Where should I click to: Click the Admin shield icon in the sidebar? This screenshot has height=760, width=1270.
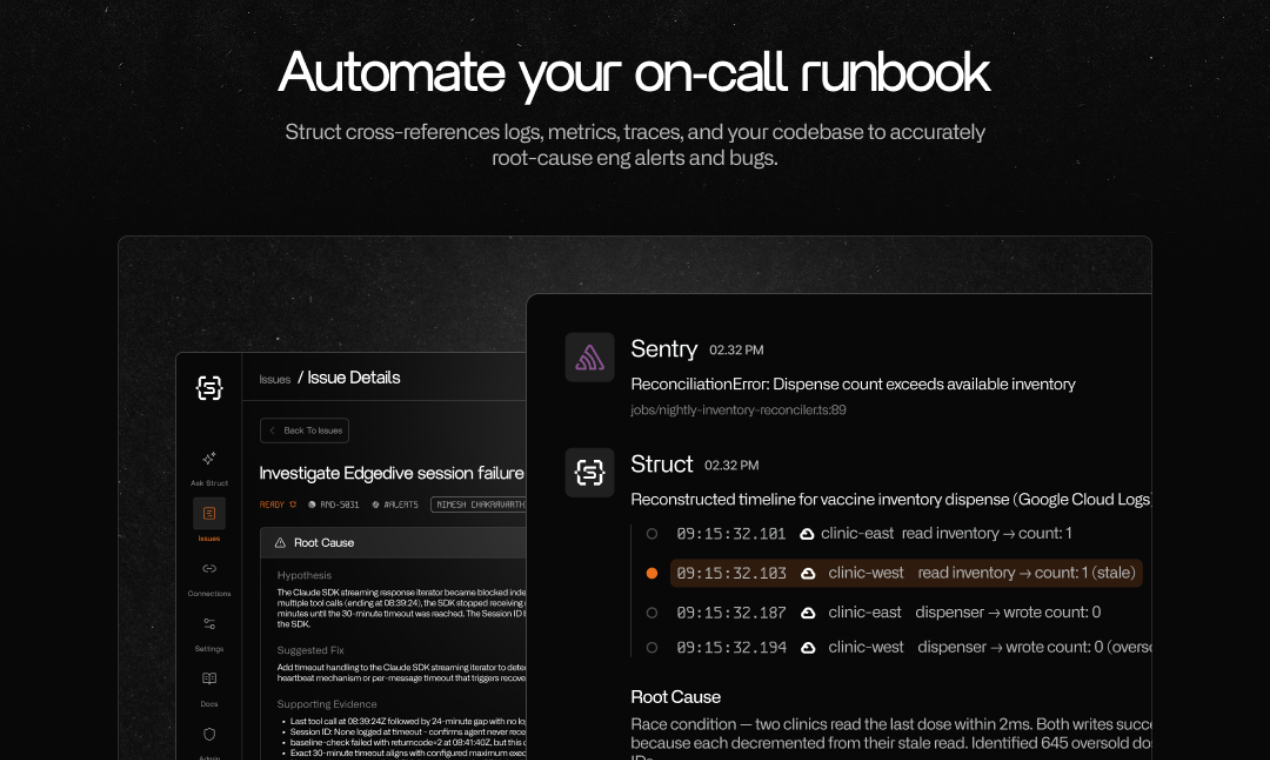[209, 733]
